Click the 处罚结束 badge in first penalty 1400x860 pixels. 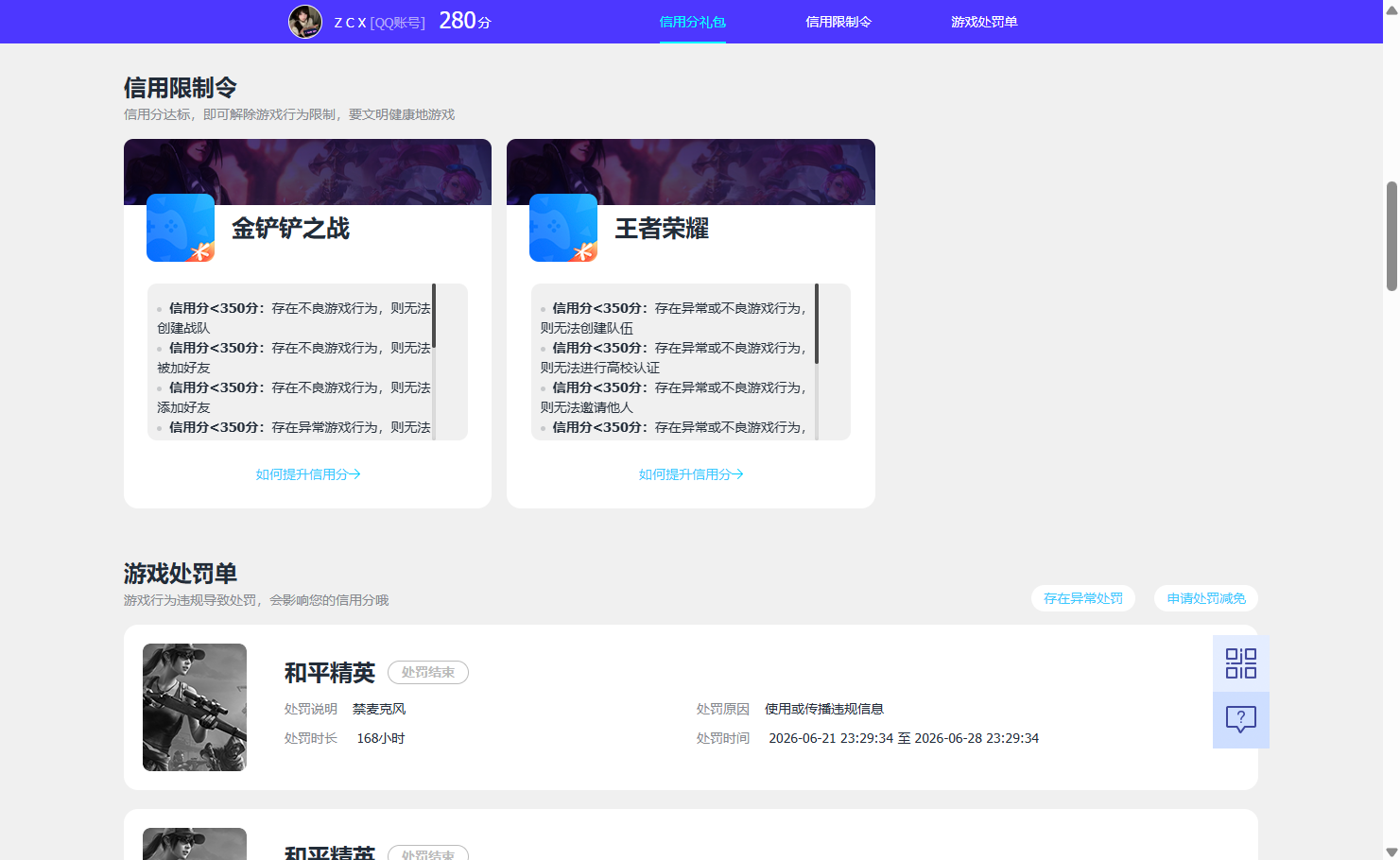pos(428,672)
